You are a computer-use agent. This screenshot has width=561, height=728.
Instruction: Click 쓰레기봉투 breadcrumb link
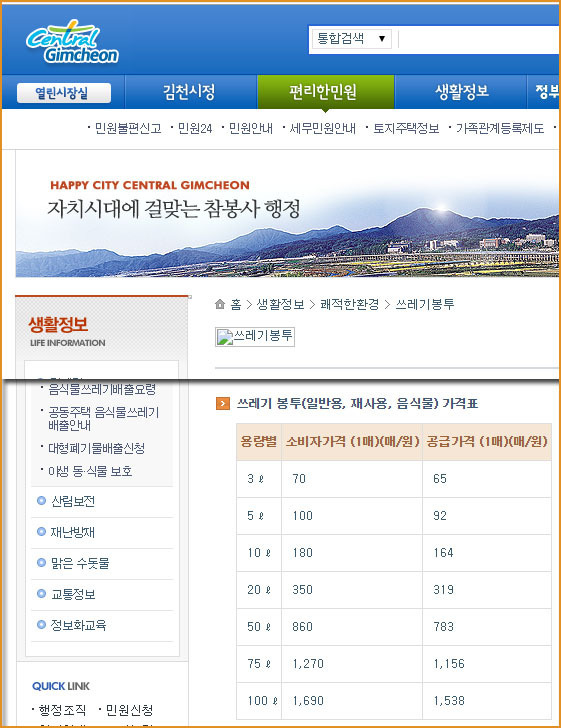pos(424,305)
